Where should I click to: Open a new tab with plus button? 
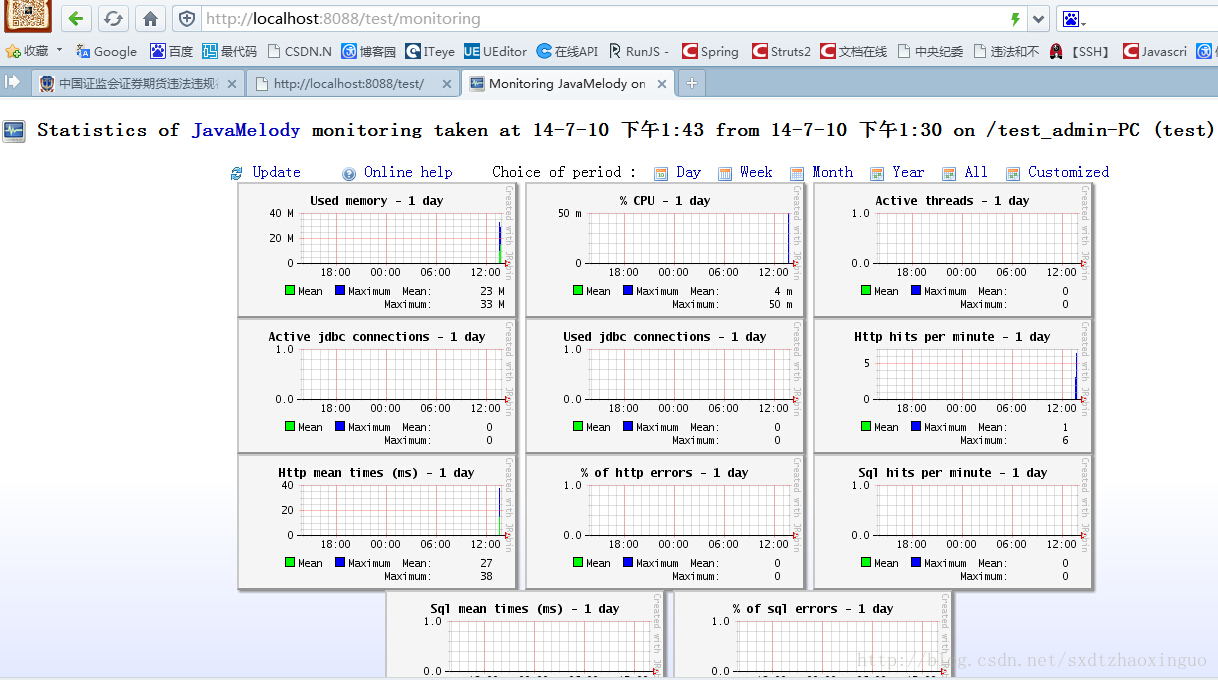(691, 84)
